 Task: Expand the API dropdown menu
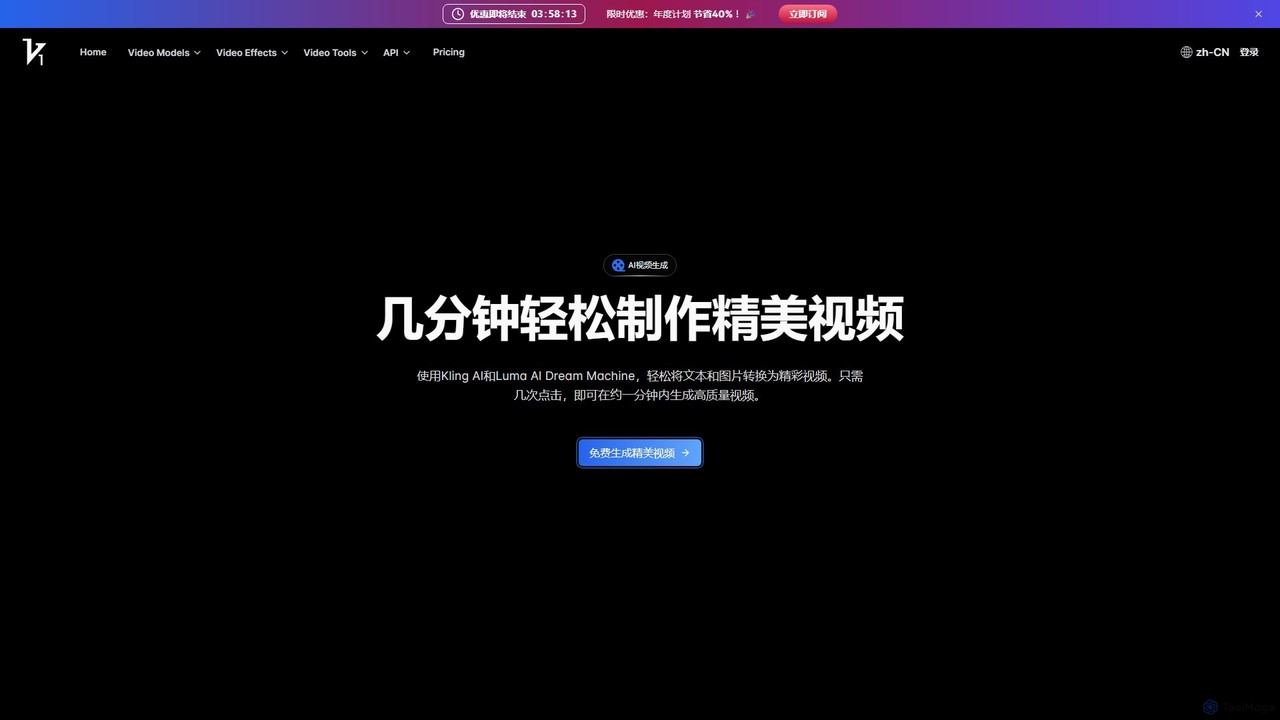[x=397, y=52]
